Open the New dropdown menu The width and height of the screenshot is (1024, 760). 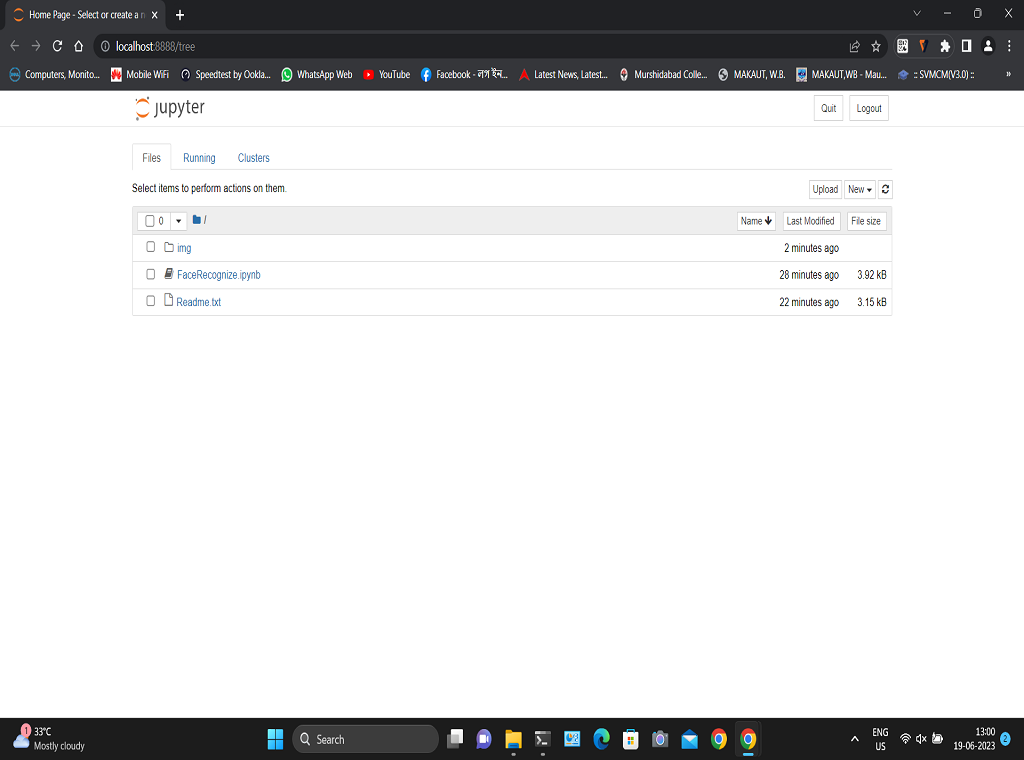(x=859, y=189)
